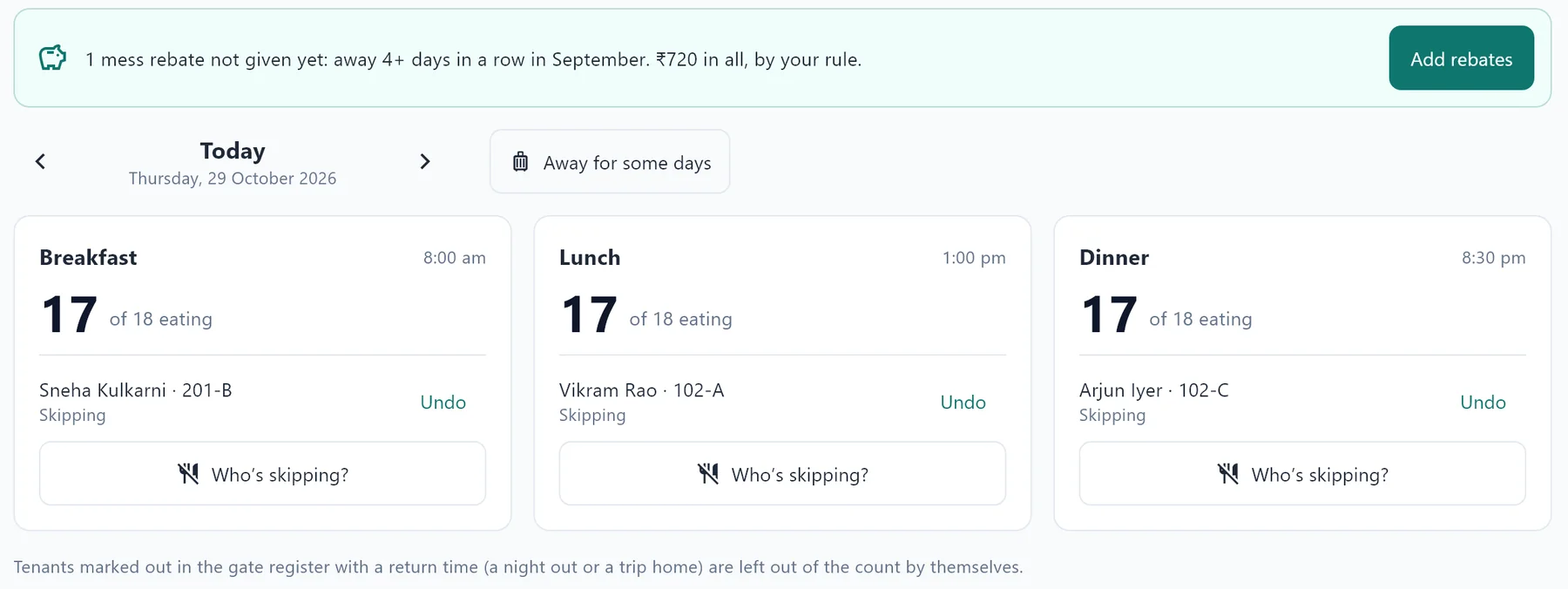Click the luggage icon for away days

(x=520, y=162)
